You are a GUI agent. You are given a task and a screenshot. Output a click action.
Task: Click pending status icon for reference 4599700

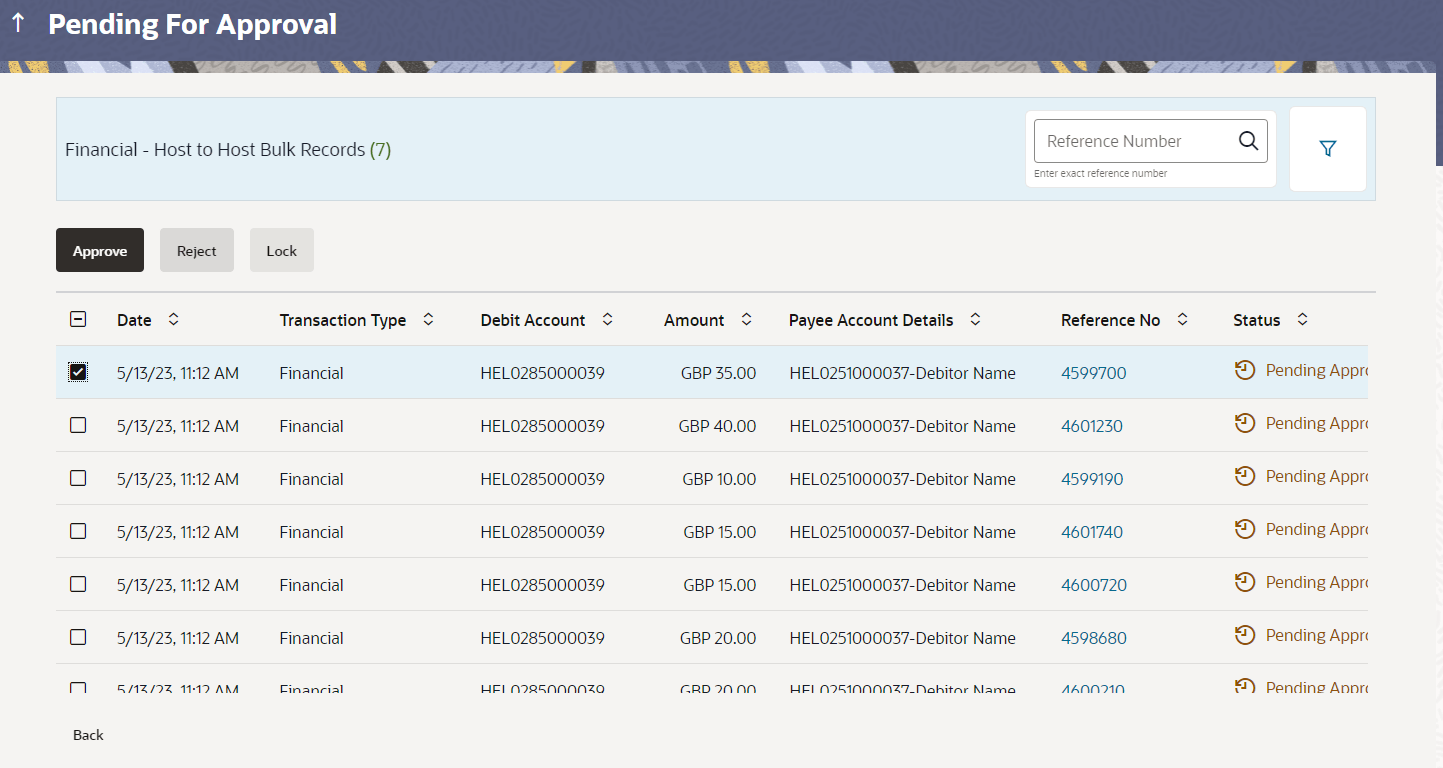pos(1244,371)
